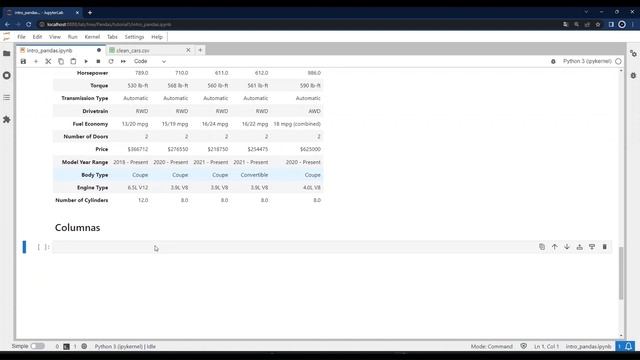Image resolution: width=640 pixels, height=360 pixels.
Task: Restart kernel and run all cells
Action: click(x=123, y=61)
